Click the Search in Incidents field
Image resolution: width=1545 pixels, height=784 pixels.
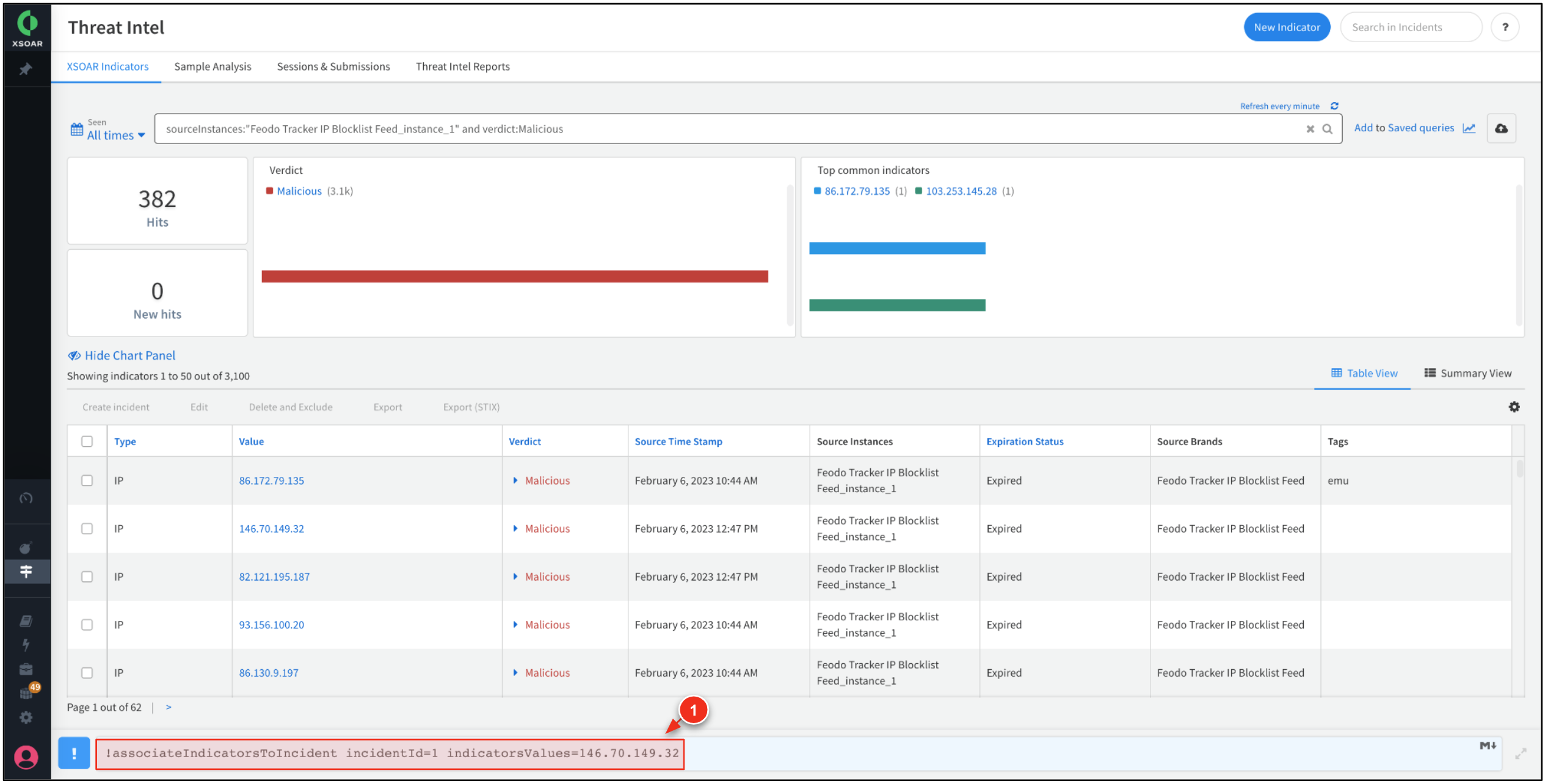point(1410,27)
